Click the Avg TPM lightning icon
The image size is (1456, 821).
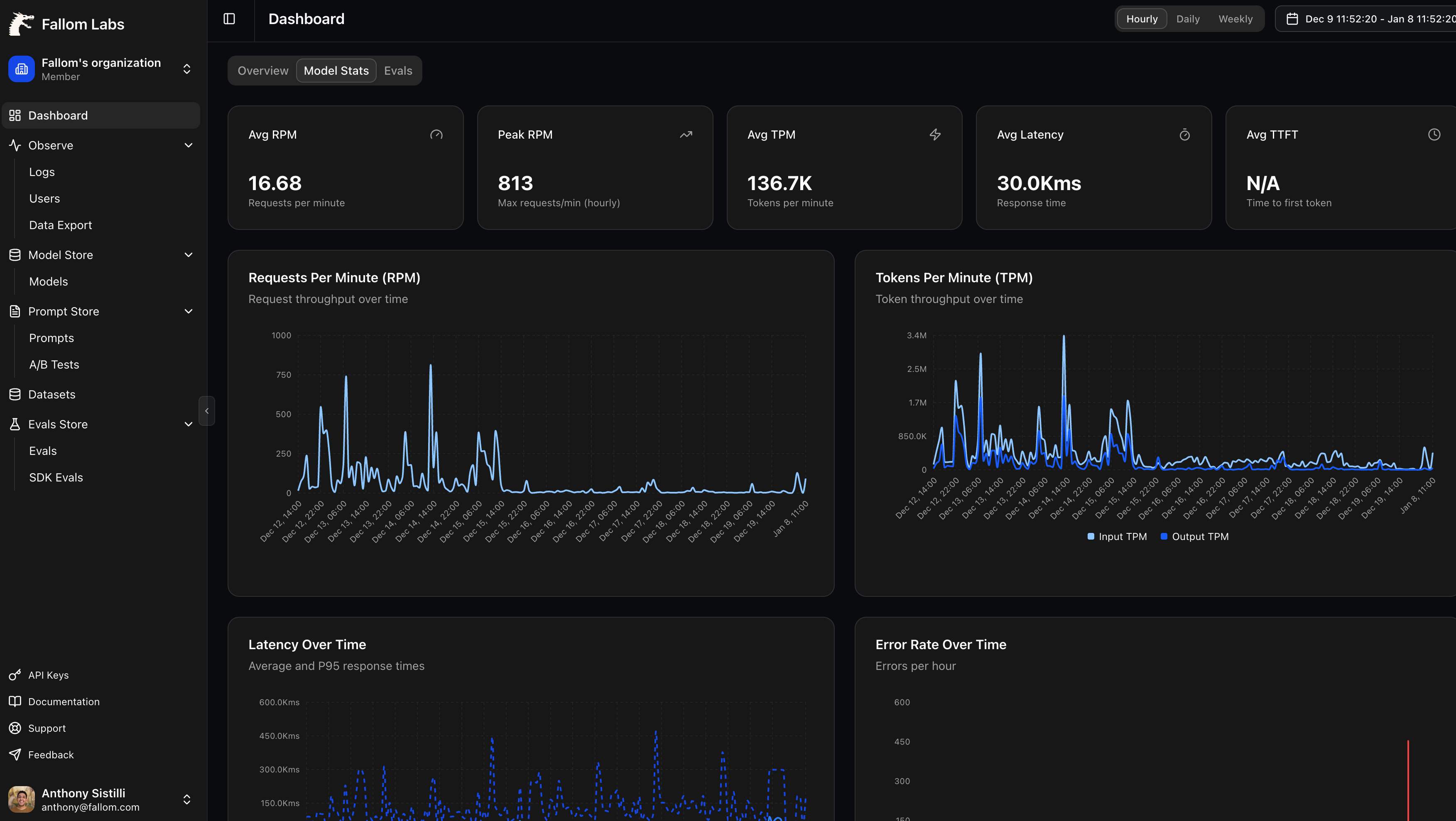coord(935,134)
